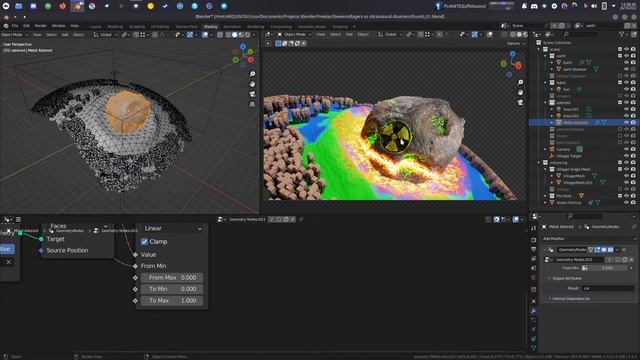Open the Modifiers wrench properties tab
The image size is (640, 360).
pos(533,311)
